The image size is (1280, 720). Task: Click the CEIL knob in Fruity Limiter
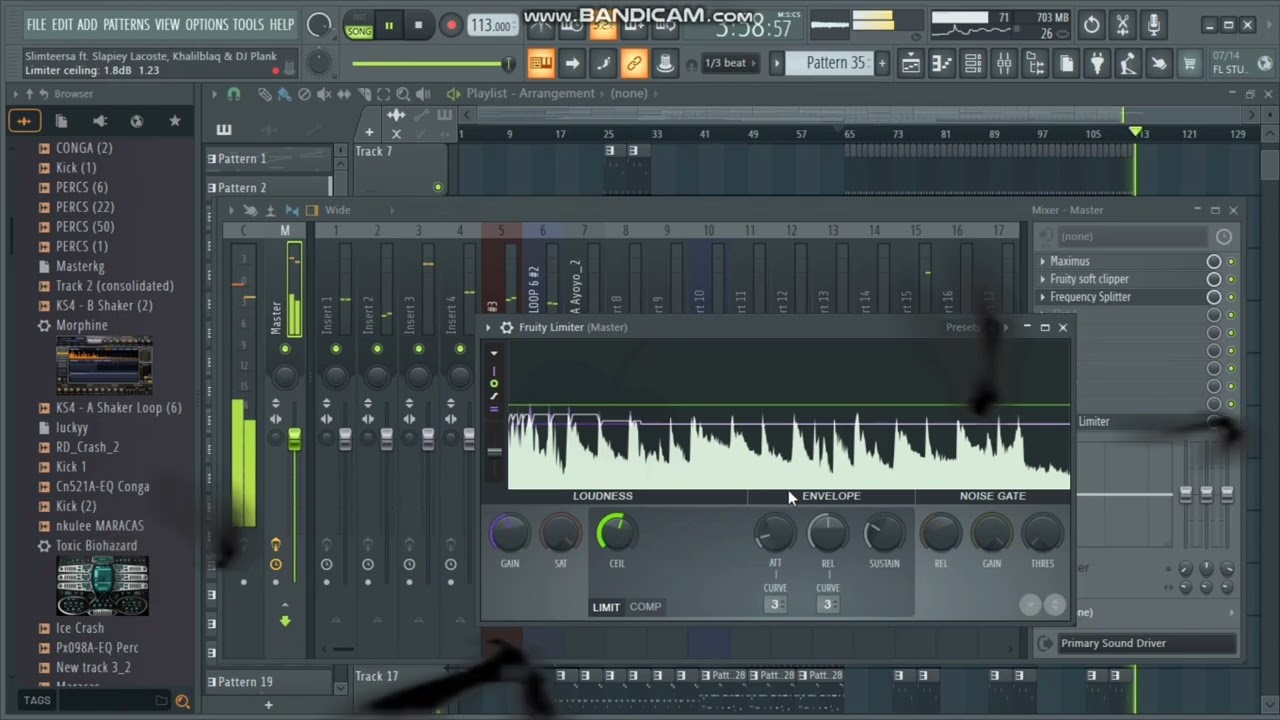tap(617, 533)
